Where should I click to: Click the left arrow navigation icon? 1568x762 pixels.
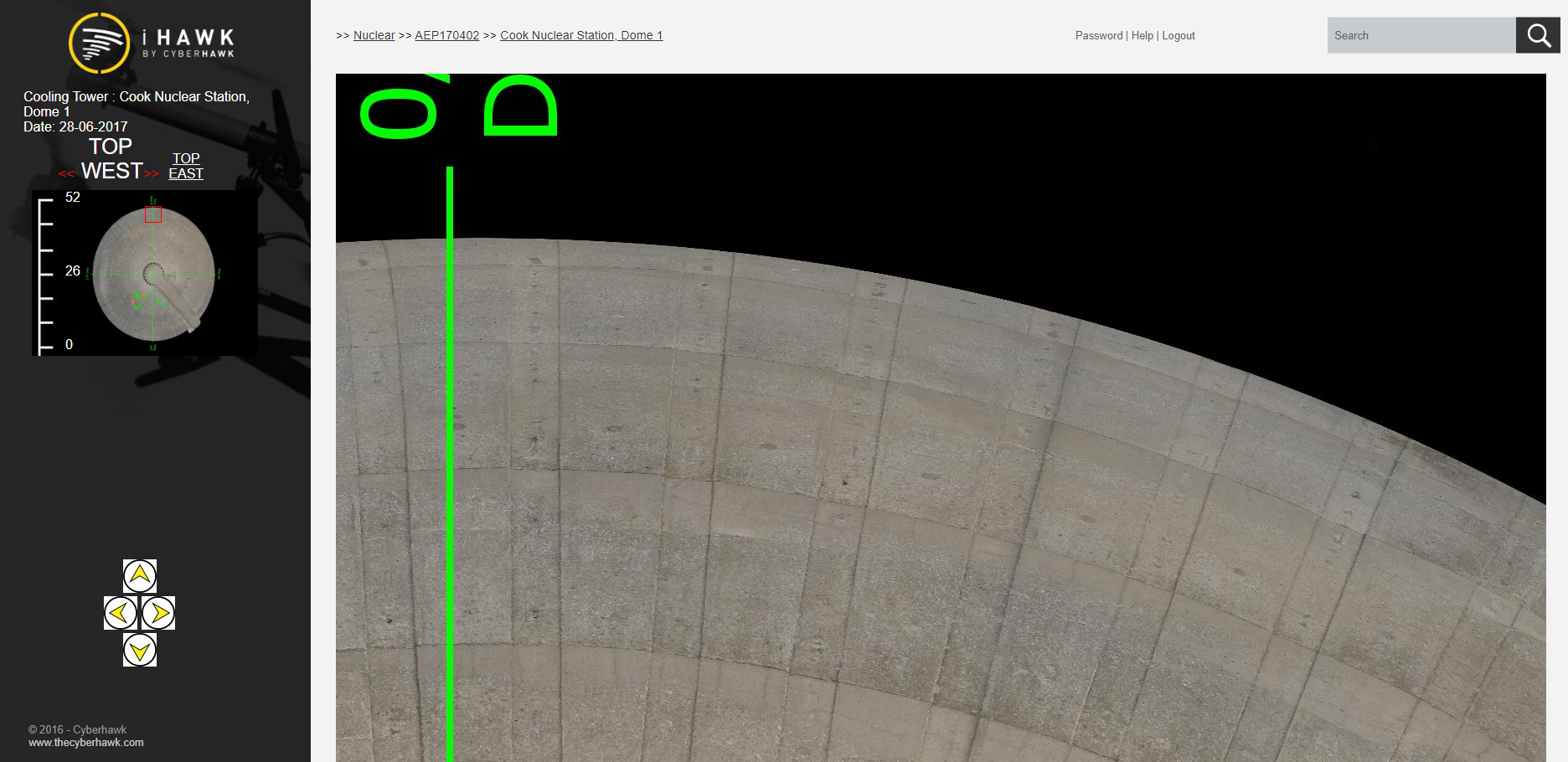coord(120,613)
